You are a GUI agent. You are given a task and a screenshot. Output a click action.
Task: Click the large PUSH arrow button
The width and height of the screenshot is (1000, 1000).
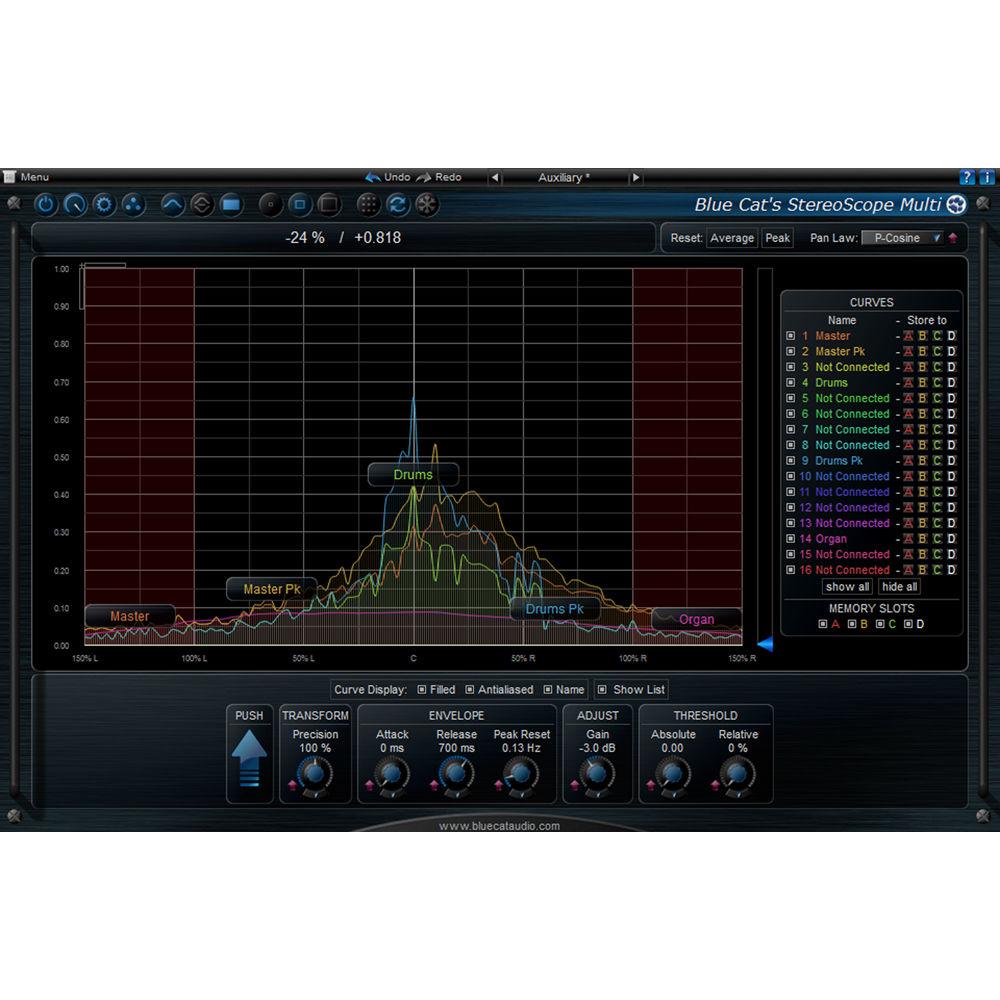(x=249, y=759)
